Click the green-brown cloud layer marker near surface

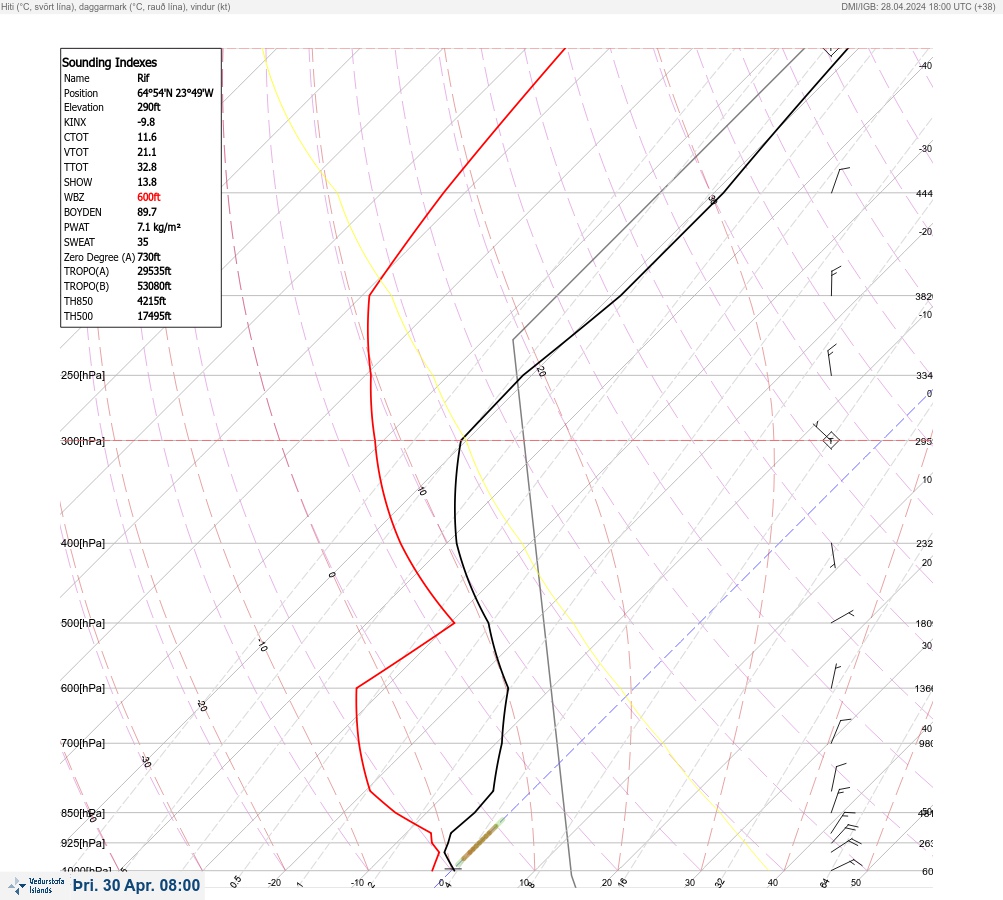click(x=480, y=842)
